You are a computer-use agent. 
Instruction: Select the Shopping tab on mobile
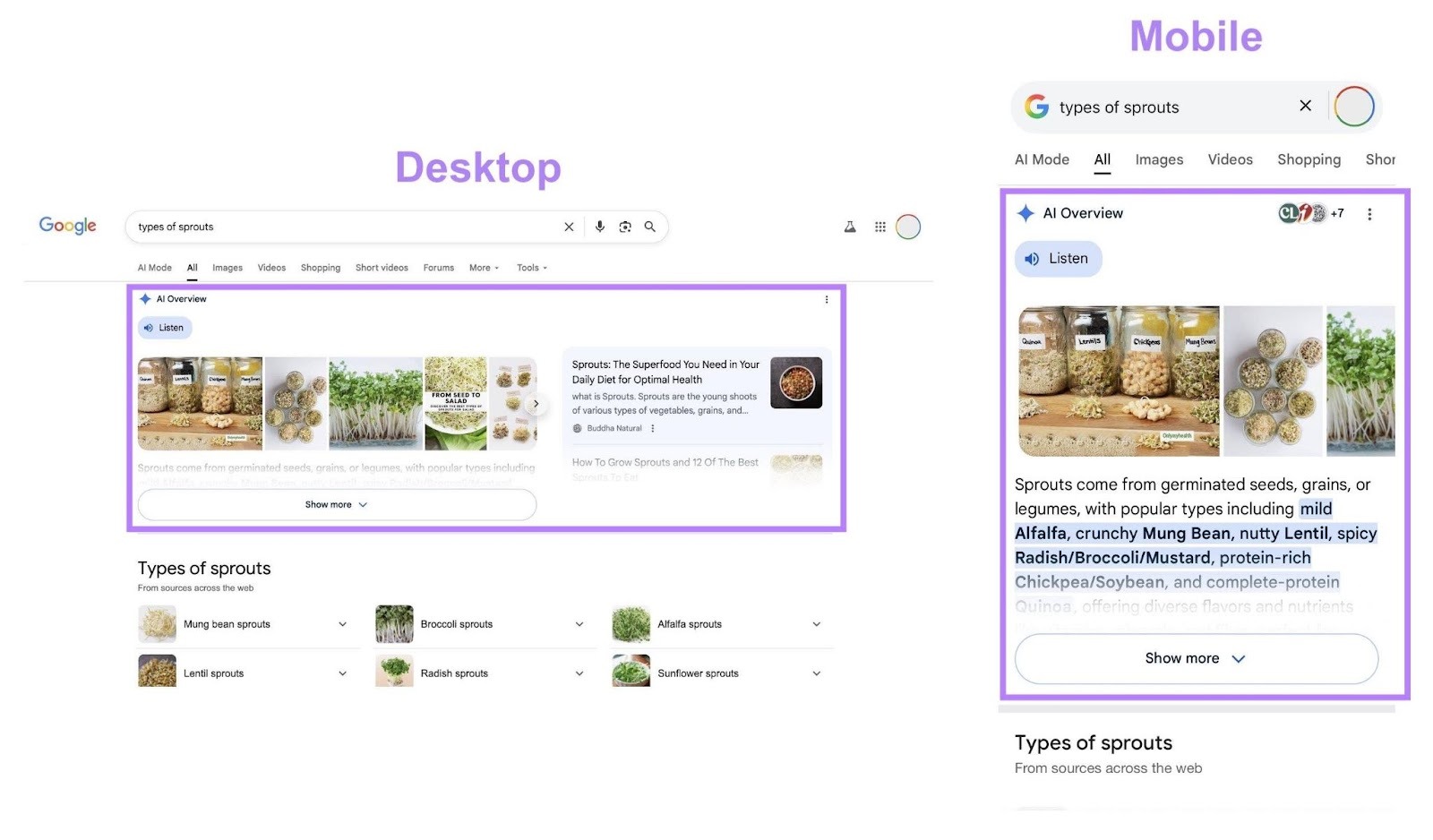tap(1309, 159)
